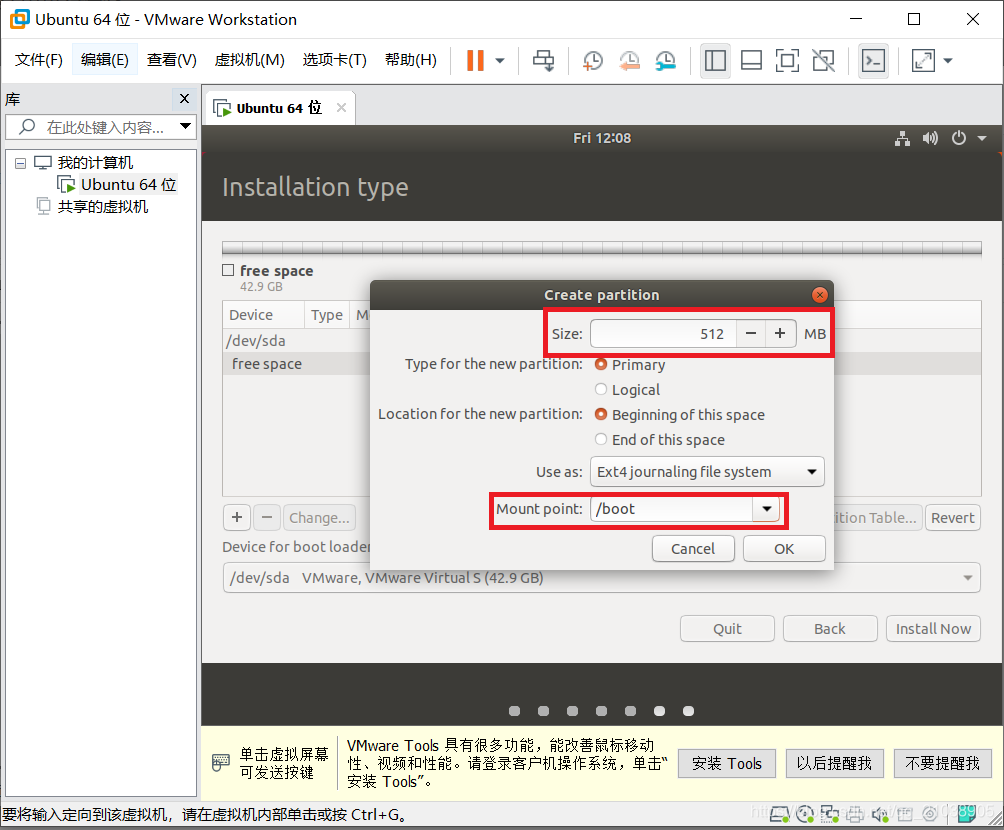Image resolution: width=1004 pixels, height=830 pixels.
Task: Click the stretch guest display icon
Action: 923,61
